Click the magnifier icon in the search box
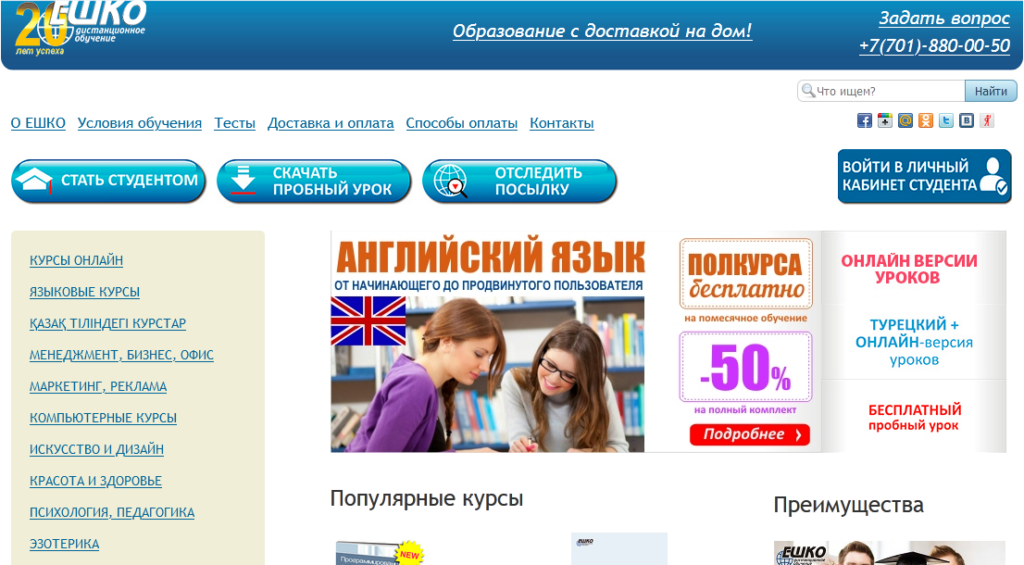 pyautogui.click(x=808, y=91)
